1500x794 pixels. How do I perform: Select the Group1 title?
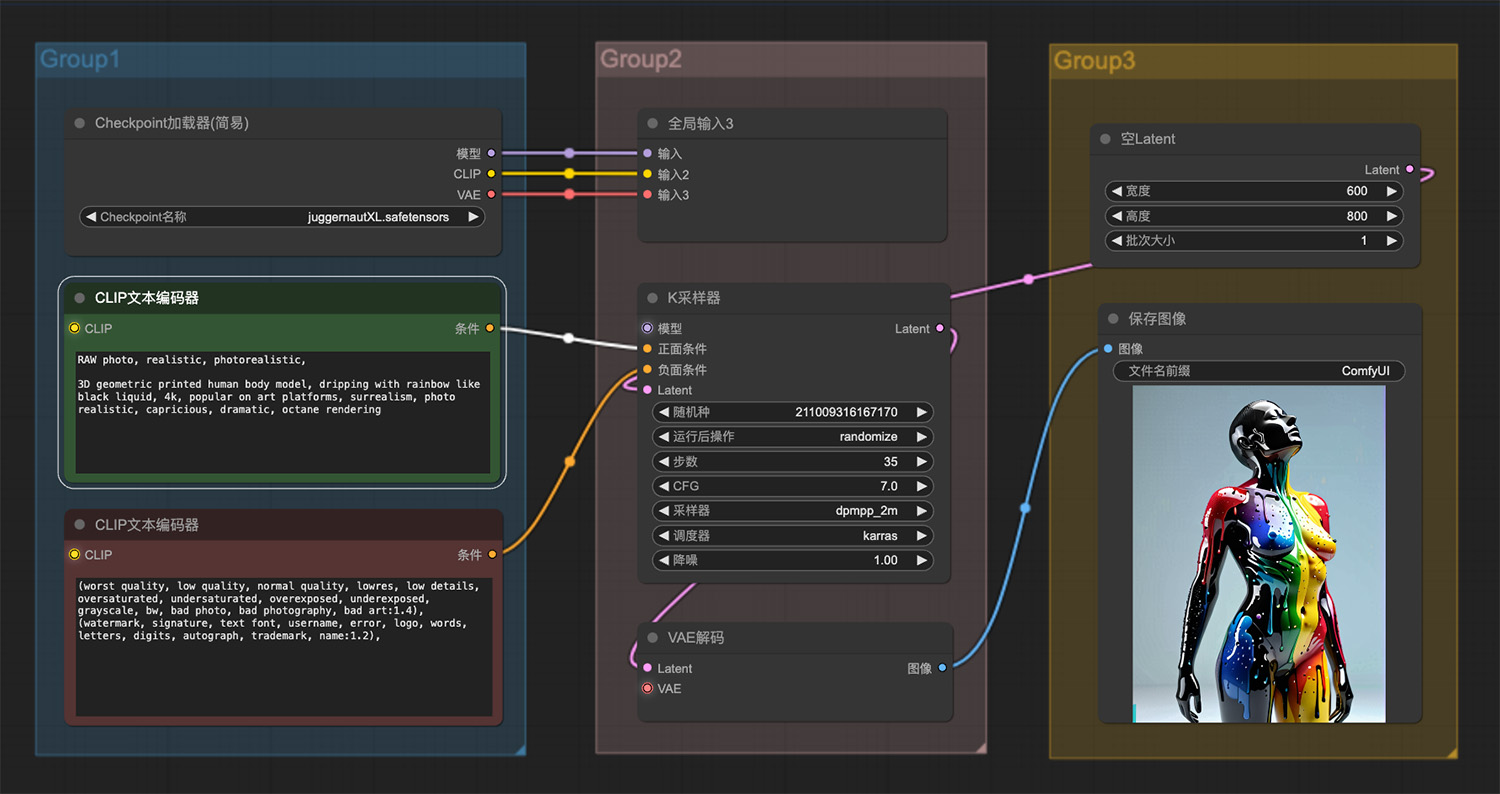[x=80, y=60]
